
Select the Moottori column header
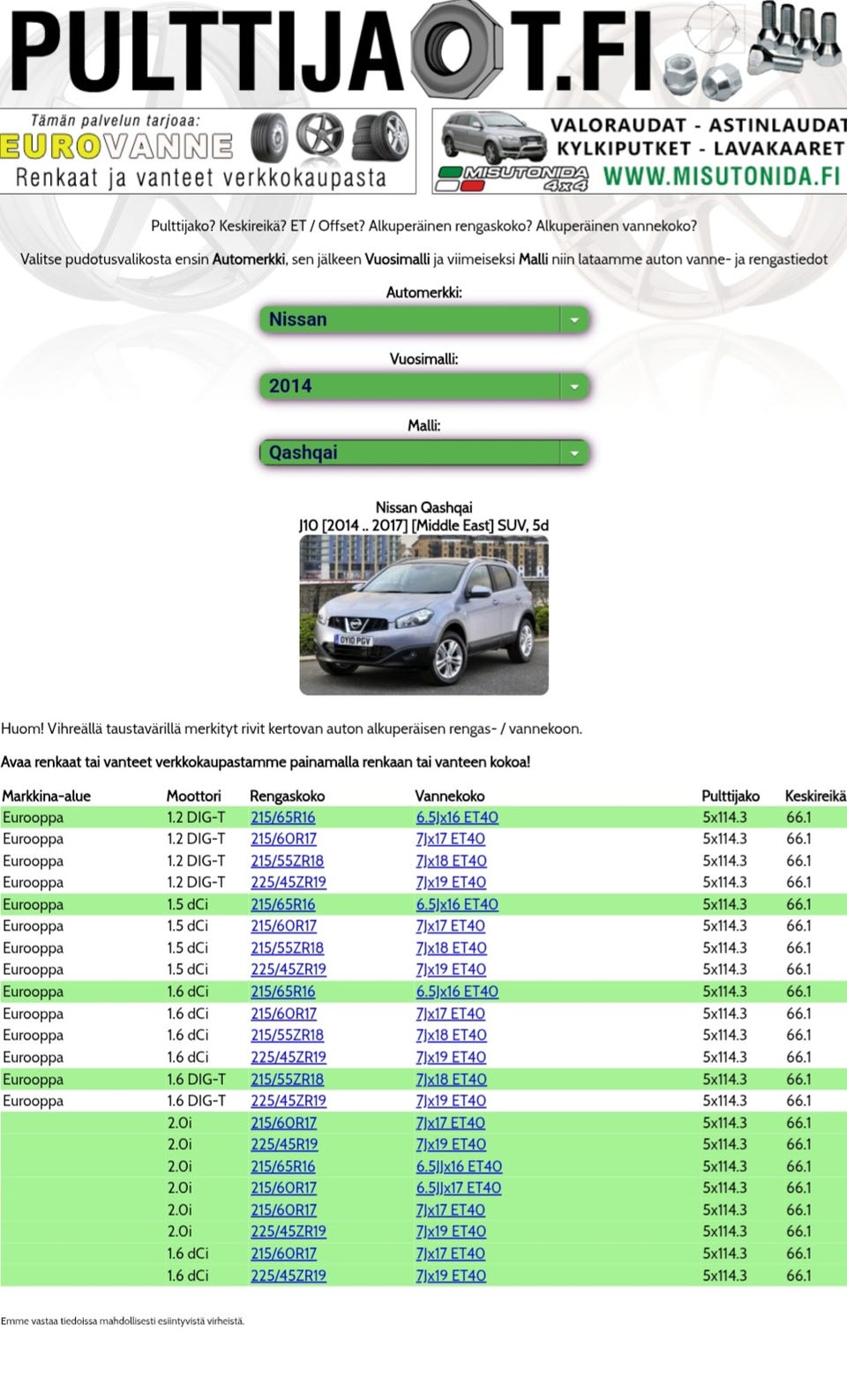click(193, 796)
